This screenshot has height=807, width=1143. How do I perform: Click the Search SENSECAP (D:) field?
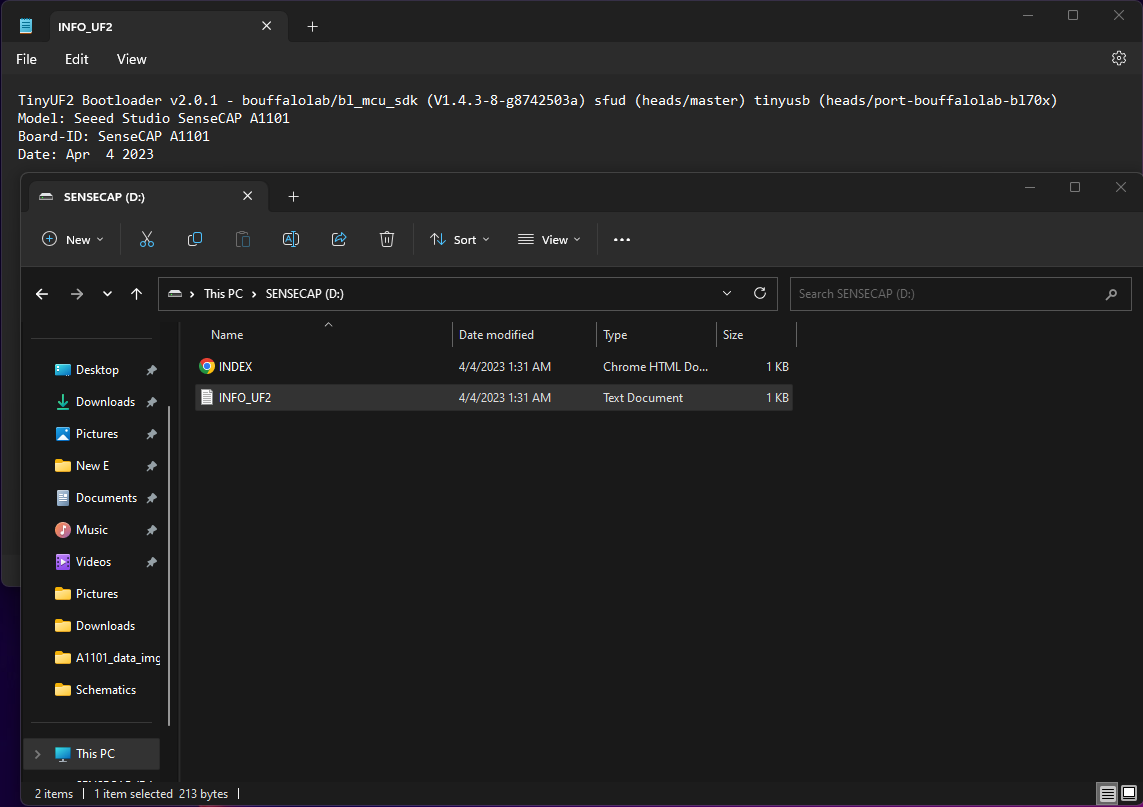(x=950, y=294)
